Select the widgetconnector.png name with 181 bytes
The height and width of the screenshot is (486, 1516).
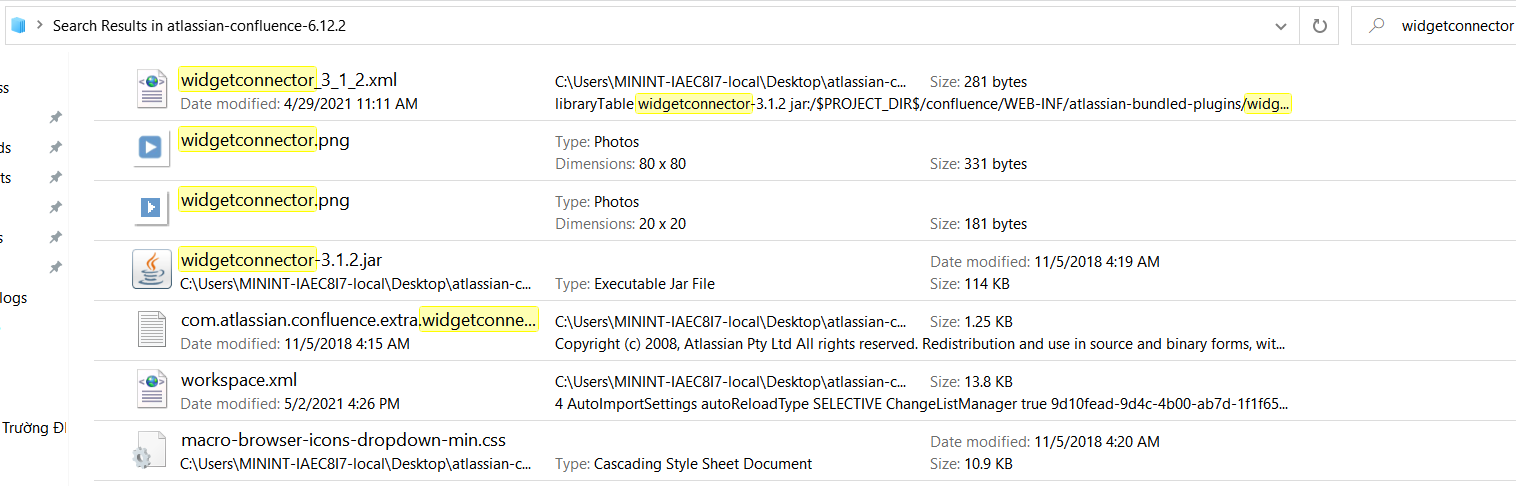click(265, 200)
